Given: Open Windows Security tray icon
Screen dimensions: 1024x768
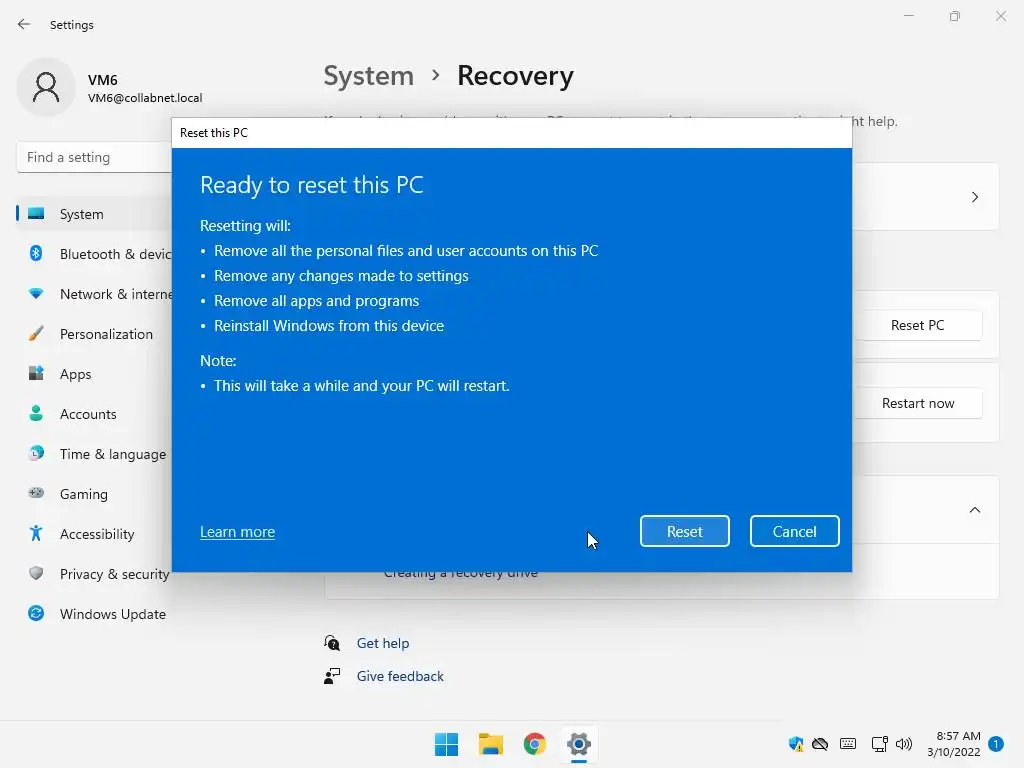Looking at the screenshot, I should [x=795, y=744].
